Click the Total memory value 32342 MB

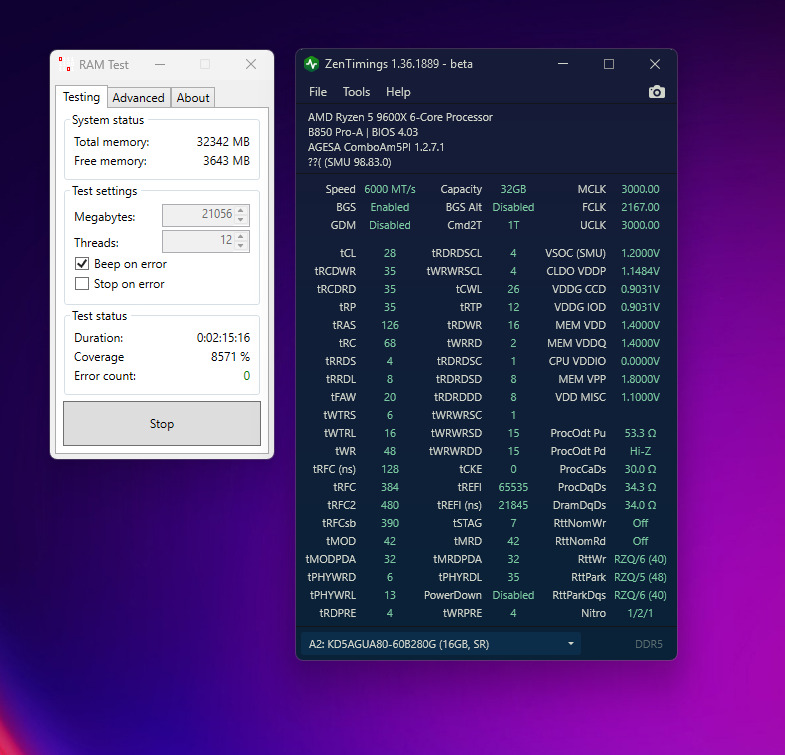coord(223,142)
